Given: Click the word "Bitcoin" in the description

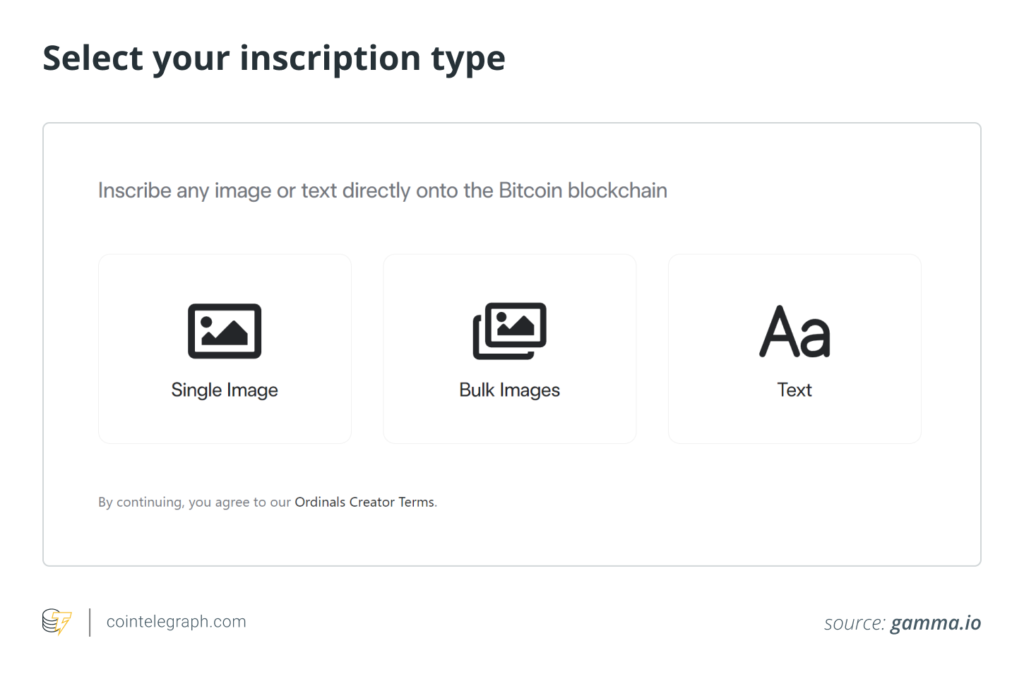Looking at the screenshot, I should click(530, 190).
